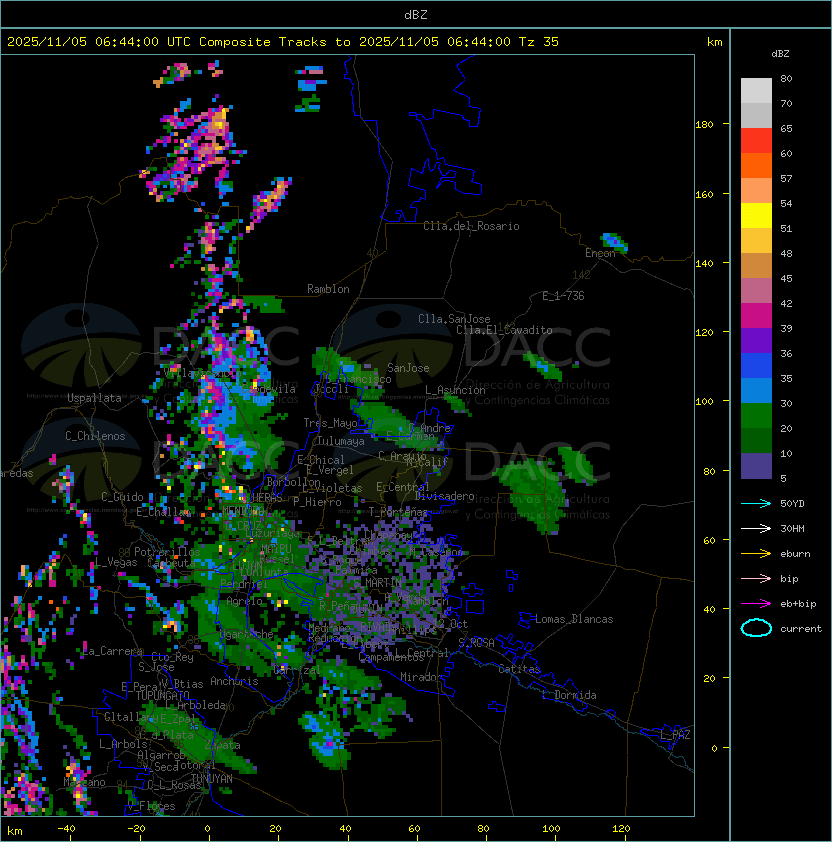The height and width of the screenshot is (842, 832).
Task: Click the 'La_Carrera' map label
Action: click(113, 651)
